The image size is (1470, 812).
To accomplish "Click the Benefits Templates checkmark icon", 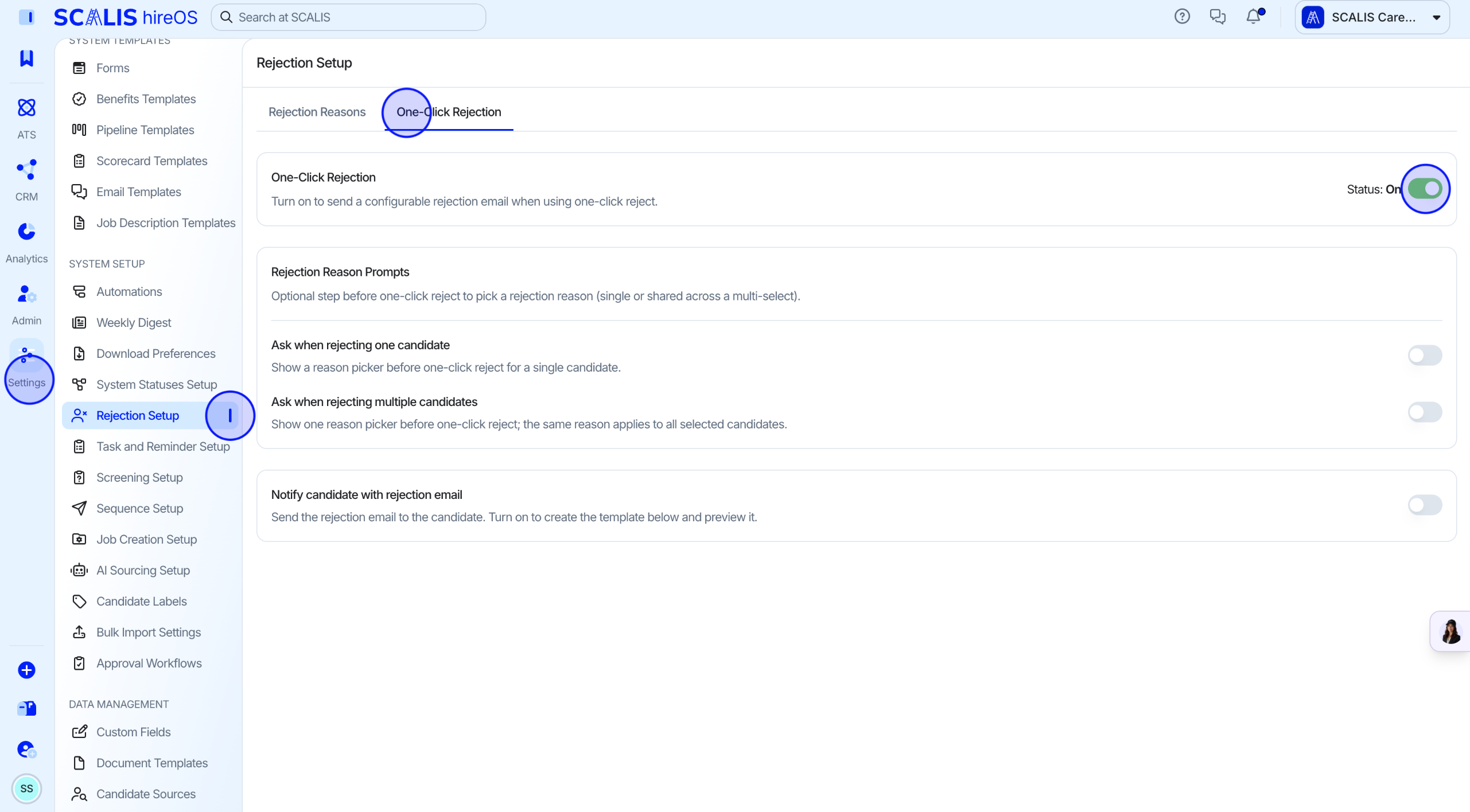I will click(79, 99).
